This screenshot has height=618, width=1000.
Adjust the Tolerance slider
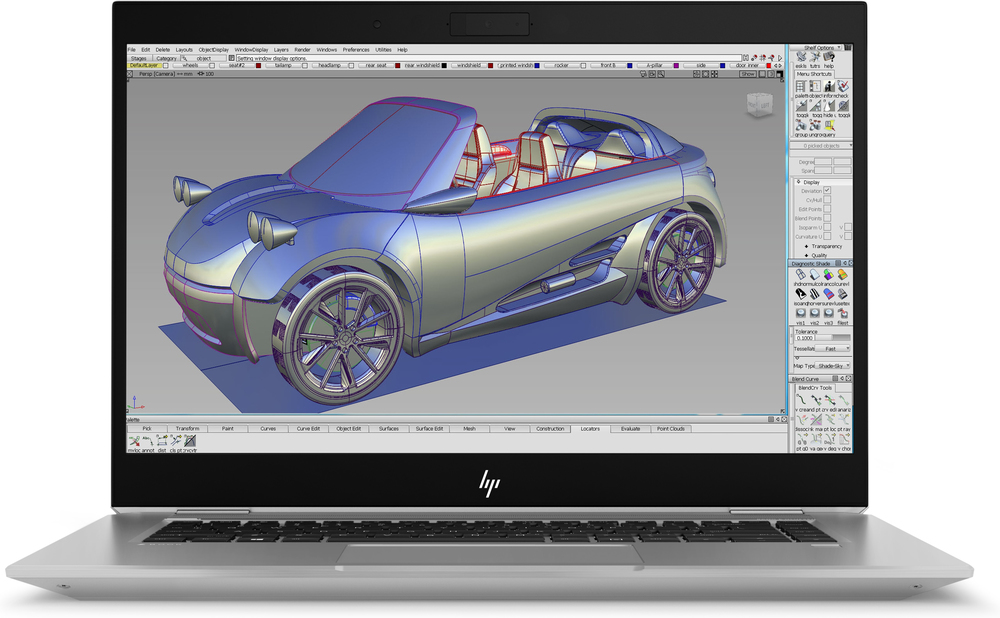pyautogui.click(x=833, y=338)
